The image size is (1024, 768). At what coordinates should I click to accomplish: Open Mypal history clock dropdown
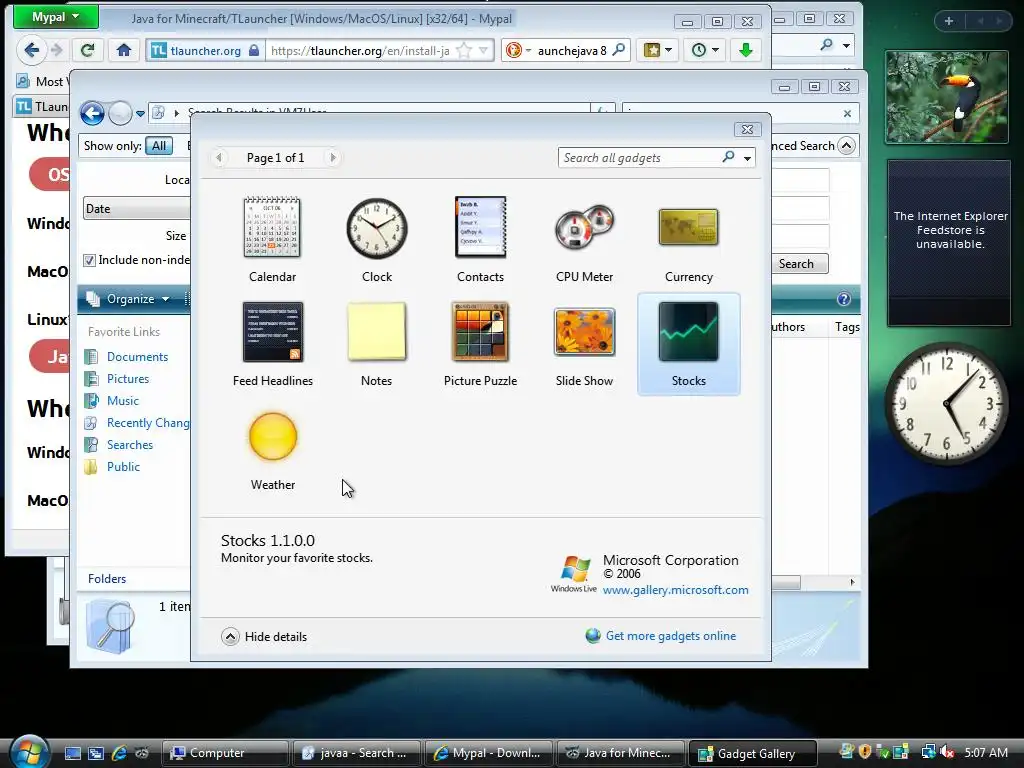(705, 50)
